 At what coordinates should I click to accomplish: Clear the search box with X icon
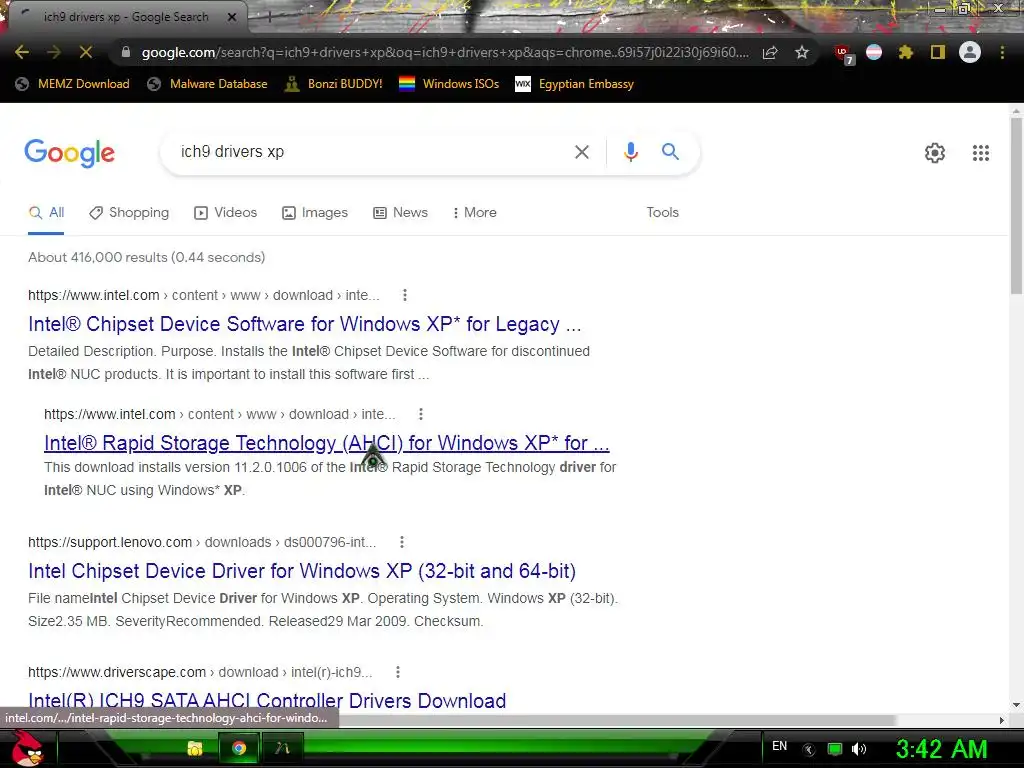click(x=581, y=152)
